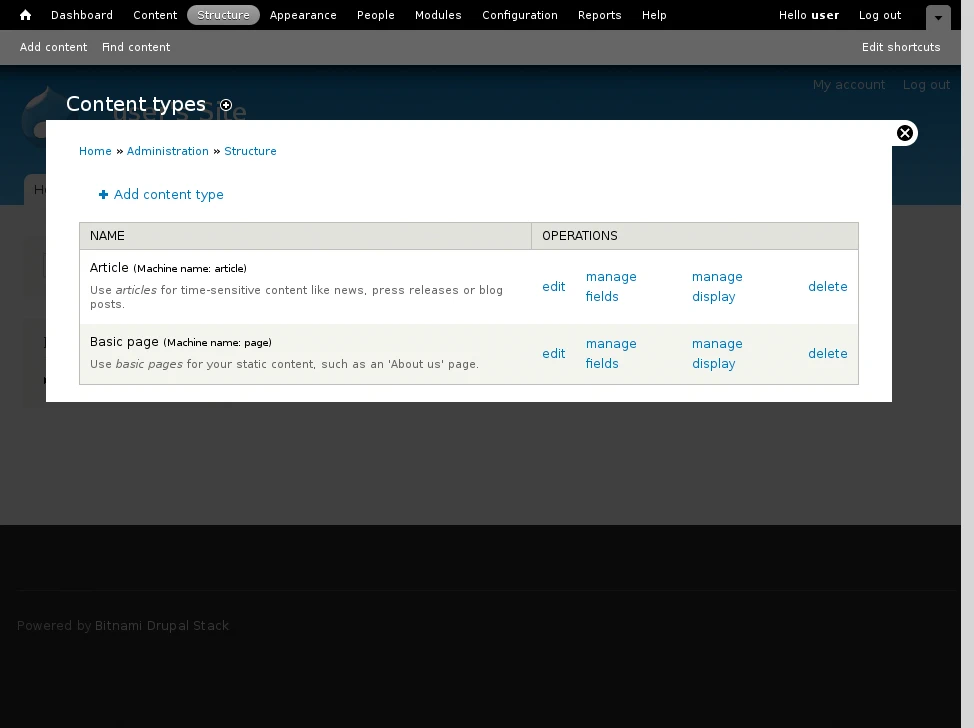The width and height of the screenshot is (974, 728).
Task: Open the user account link in toolbar
Action: pyautogui.click(x=825, y=15)
